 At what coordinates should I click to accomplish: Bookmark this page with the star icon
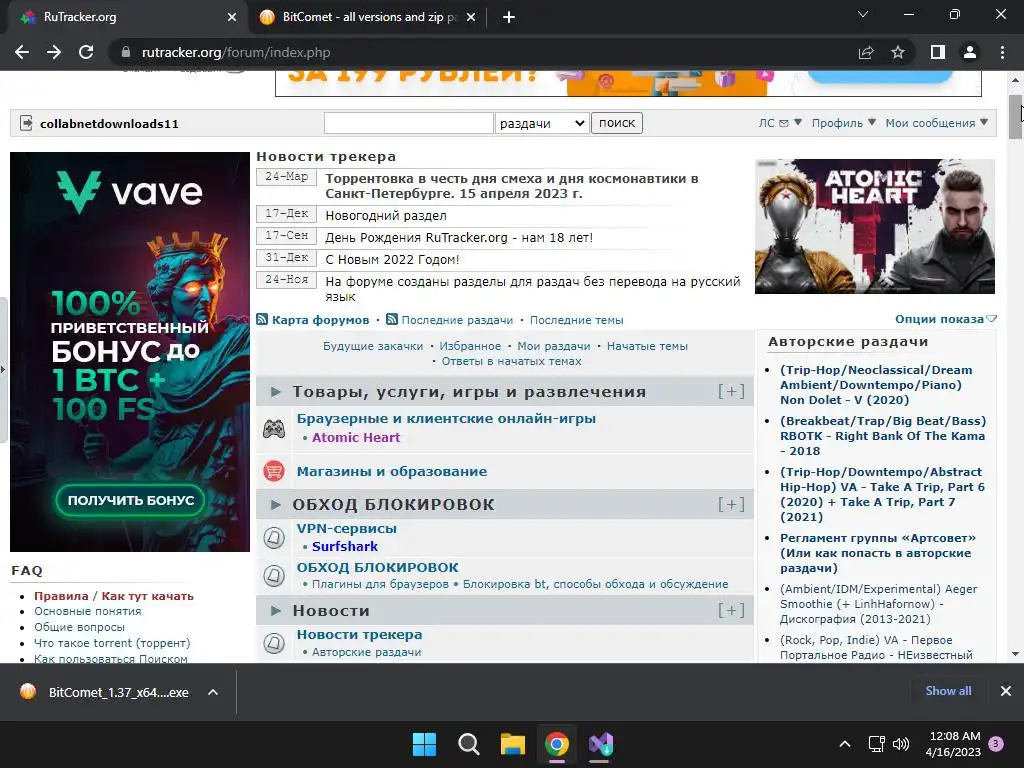(898, 52)
